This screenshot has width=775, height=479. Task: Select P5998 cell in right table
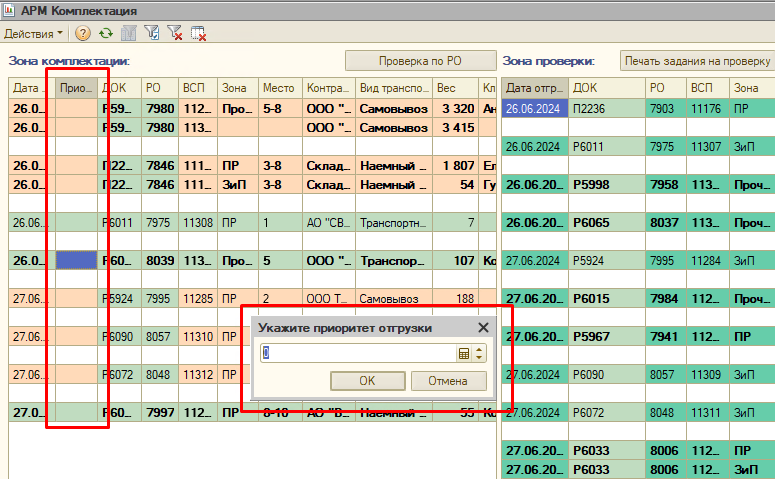606,184
